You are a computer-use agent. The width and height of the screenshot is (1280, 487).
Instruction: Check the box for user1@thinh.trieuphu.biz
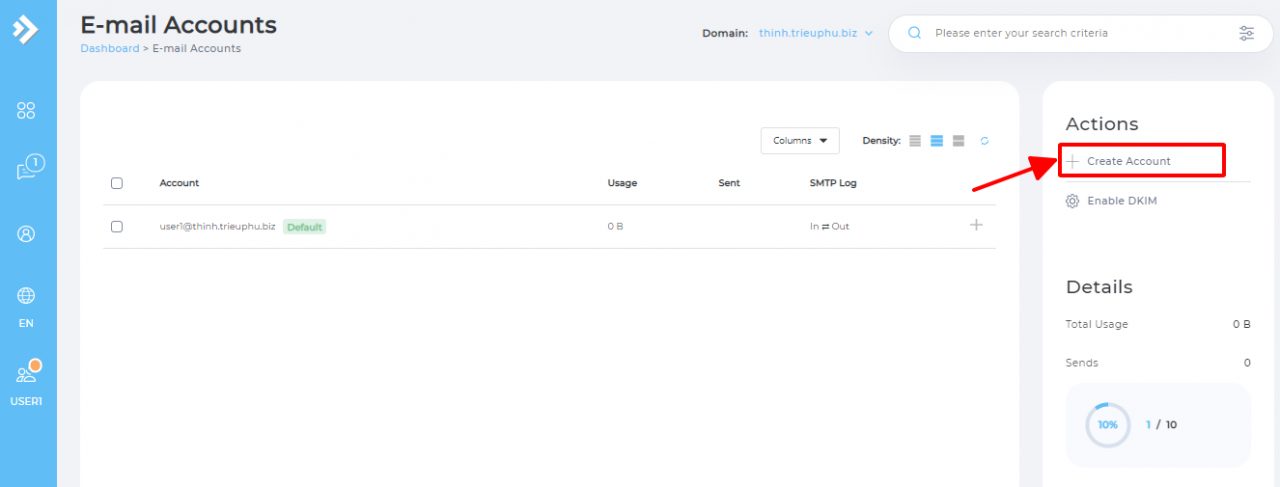point(117,227)
